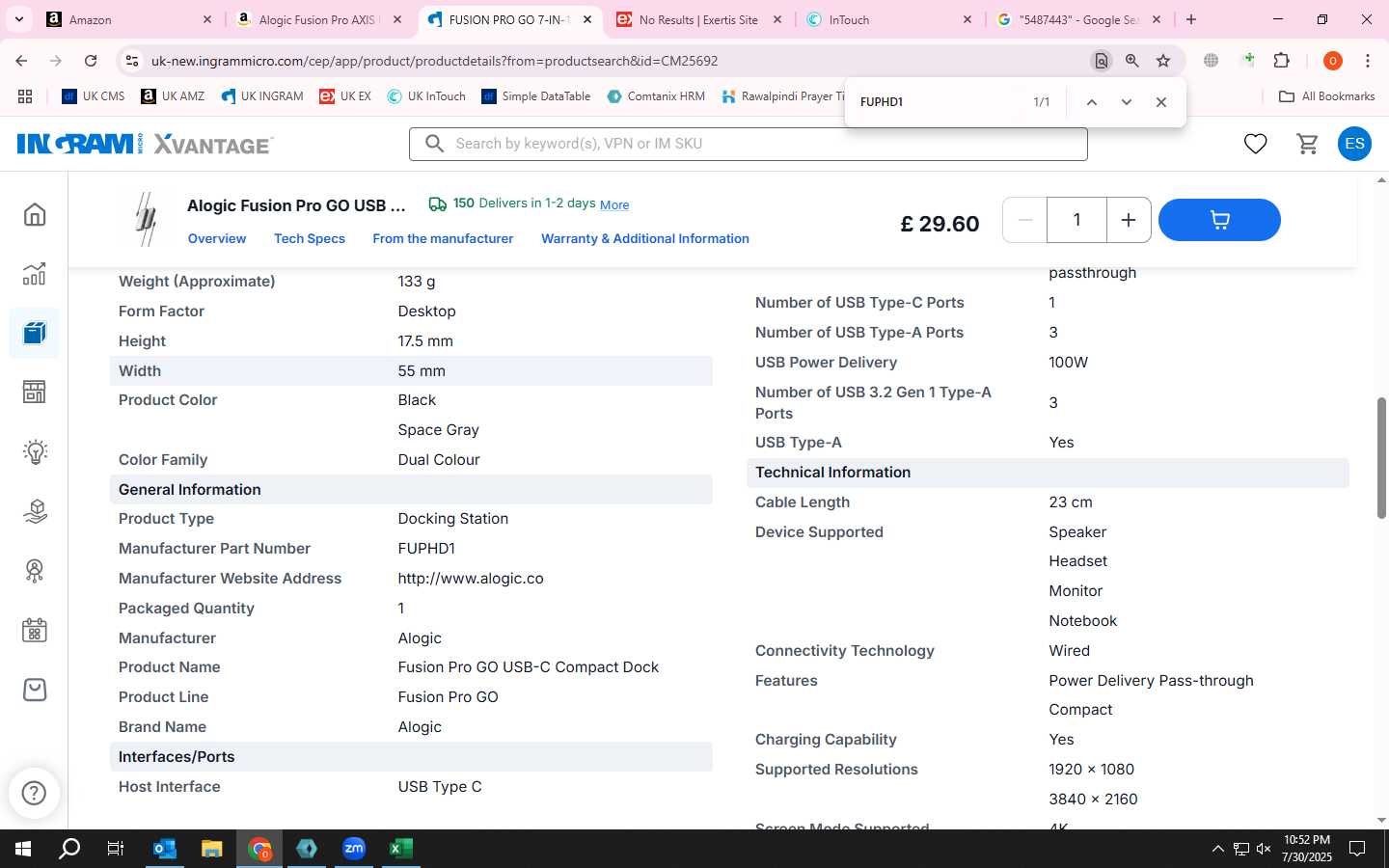Open Excel from taskbar
The image size is (1389, 868).
[x=400, y=849]
